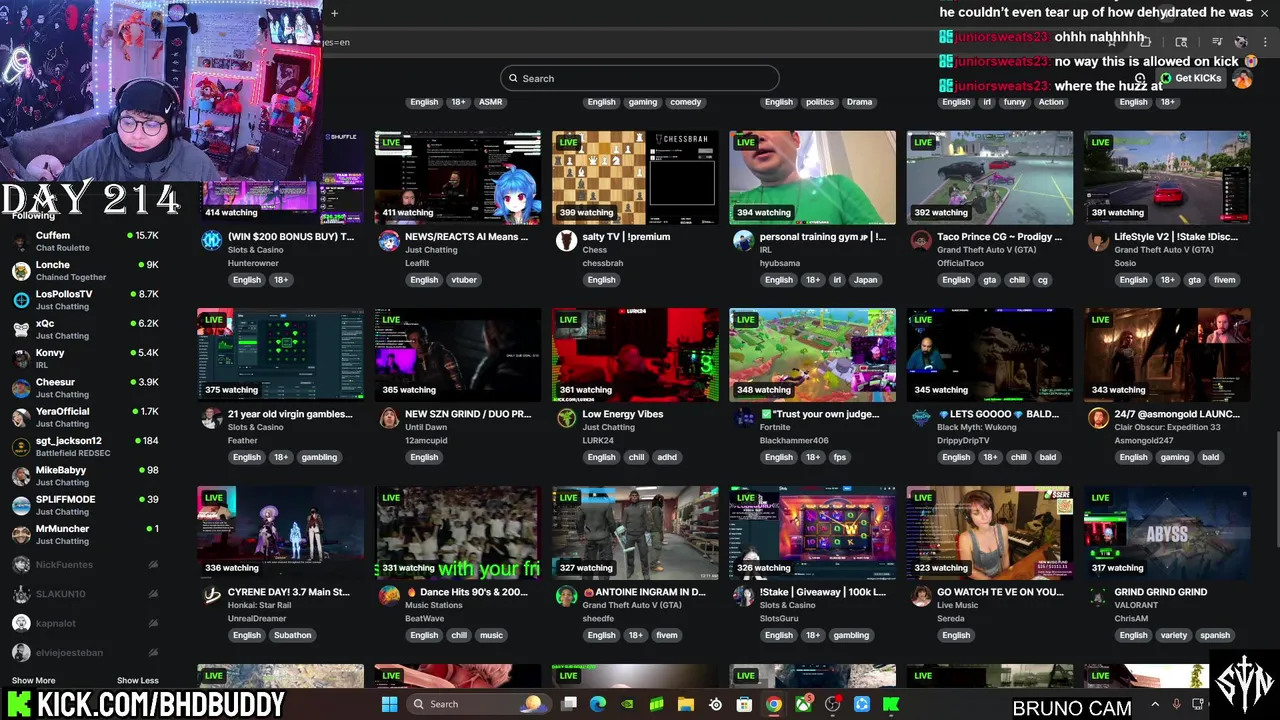
Task: Click the 'politics' tag in top row
Action: coord(820,102)
